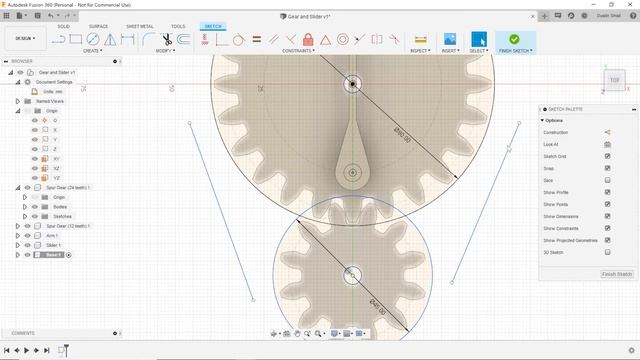Switch to the SHEET METAL tab
This screenshot has height=360, width=640.
click(140, 26)
